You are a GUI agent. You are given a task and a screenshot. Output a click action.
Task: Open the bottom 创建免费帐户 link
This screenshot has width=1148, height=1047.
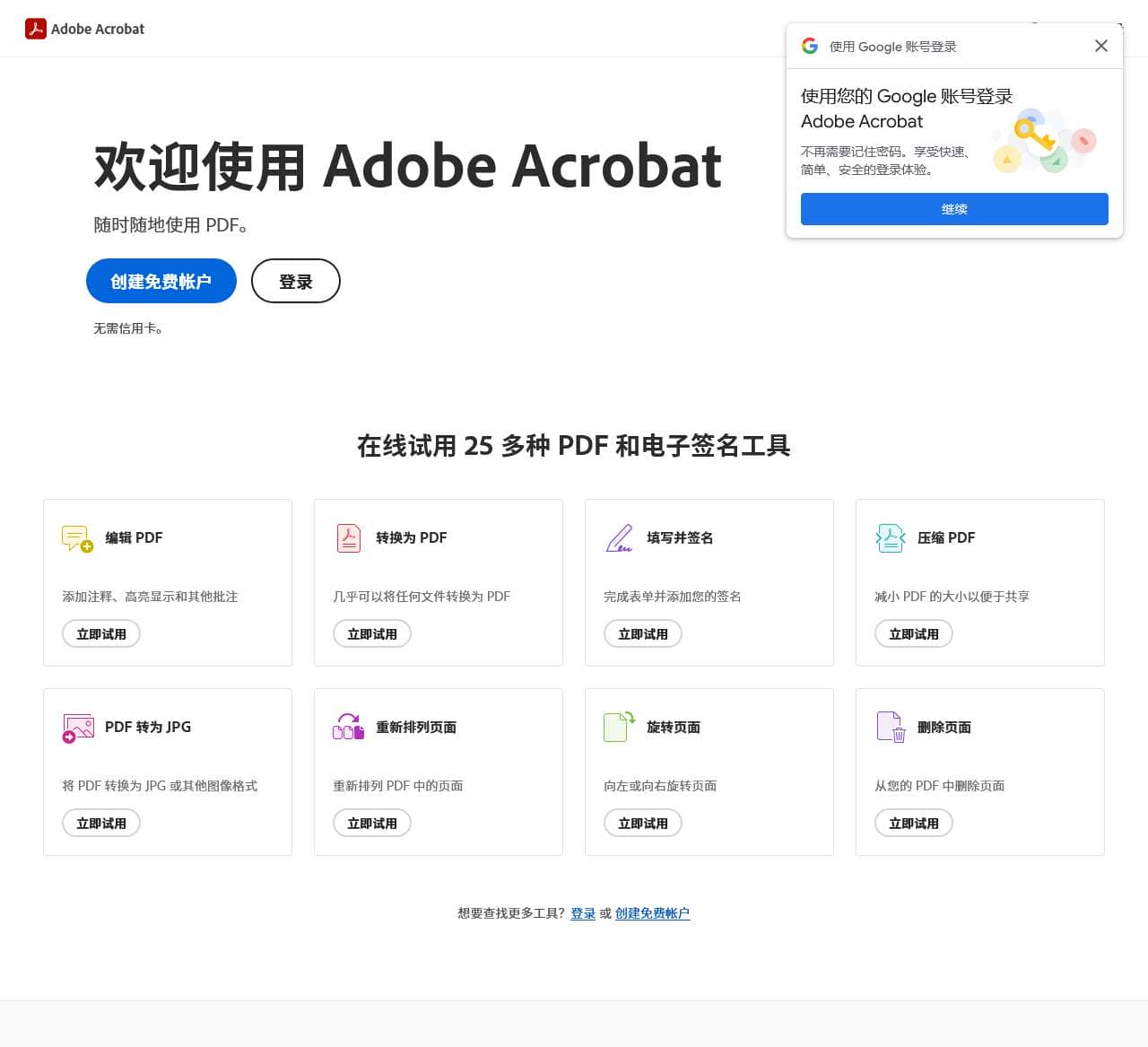653,913
